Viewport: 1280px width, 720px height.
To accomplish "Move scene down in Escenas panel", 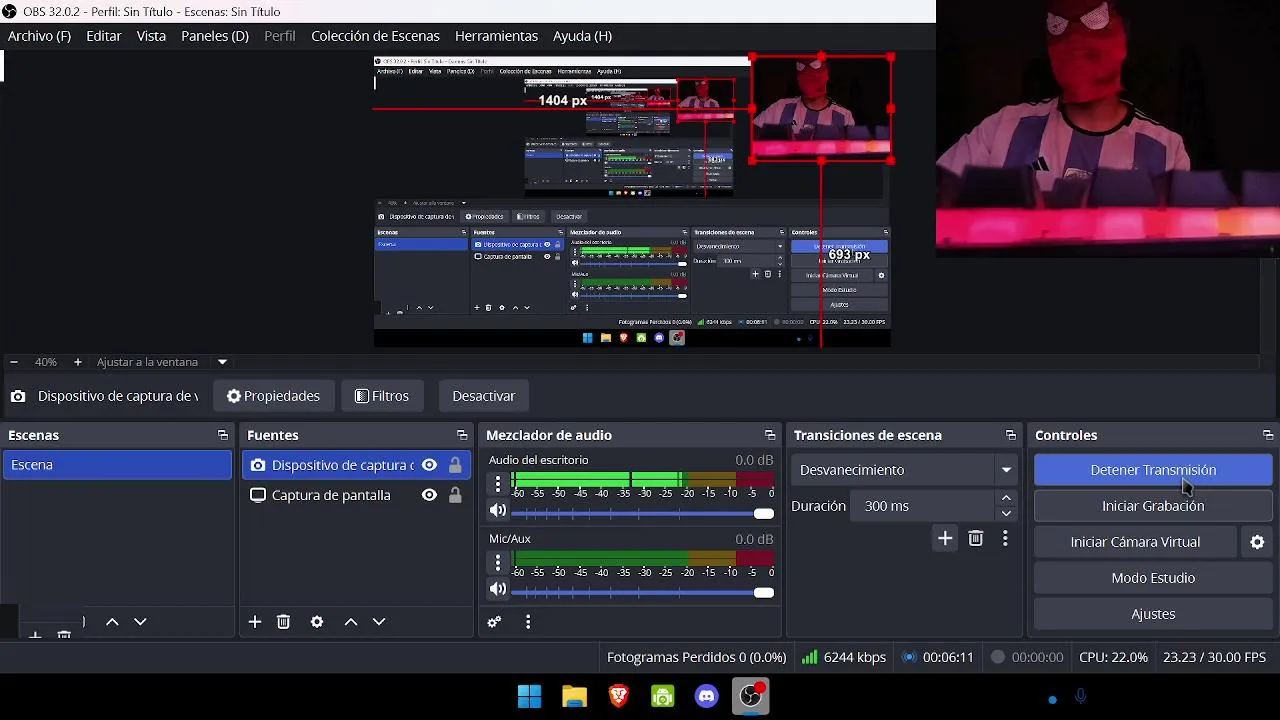I will coord(140,622).
